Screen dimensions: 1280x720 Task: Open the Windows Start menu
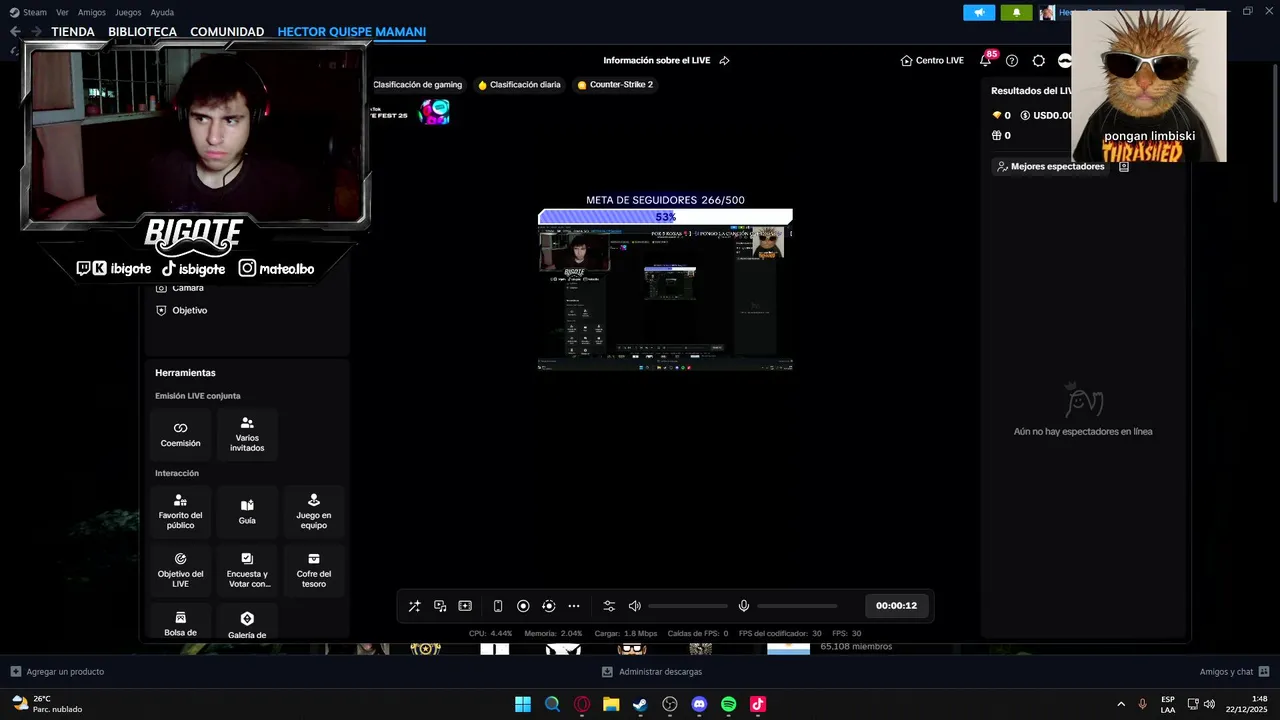click(x=523, y=704)
